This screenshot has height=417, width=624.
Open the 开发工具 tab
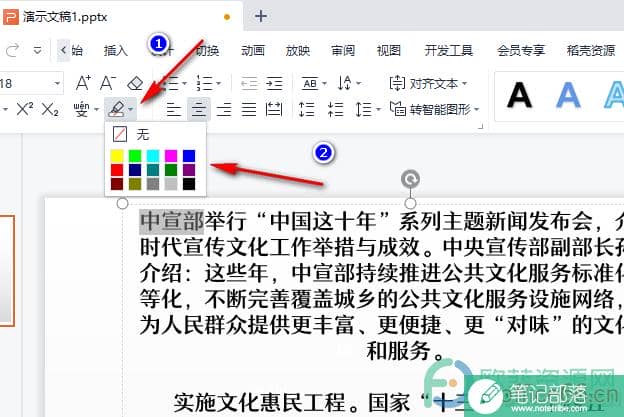(448, 51)
